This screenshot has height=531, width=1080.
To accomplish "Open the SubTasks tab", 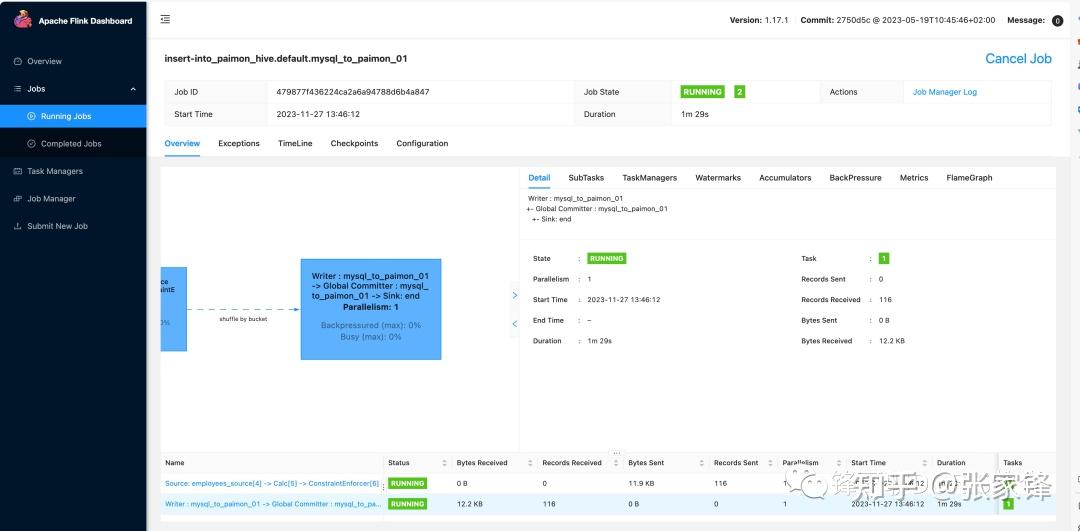I will point(586,178).
